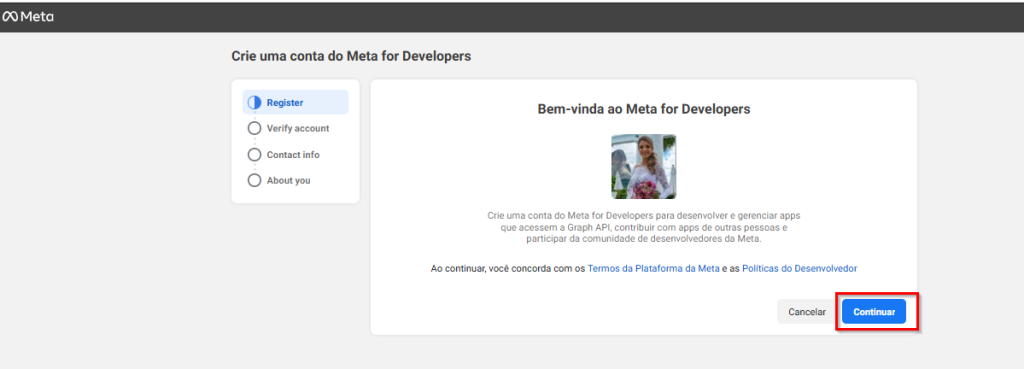This screenshot has height=369, width=1024.
Task: Click the profile photo thumbnail
Action: (643, 167)
